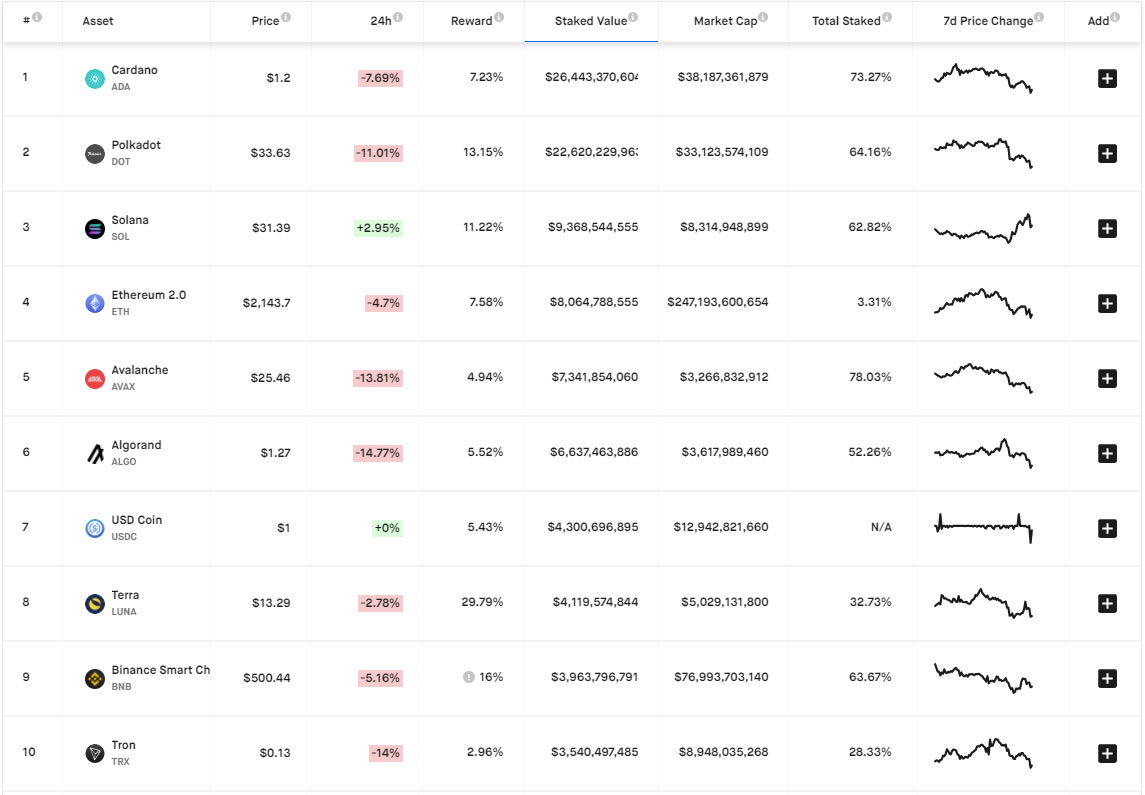Click the Solana coin logo

click(95, 229)
